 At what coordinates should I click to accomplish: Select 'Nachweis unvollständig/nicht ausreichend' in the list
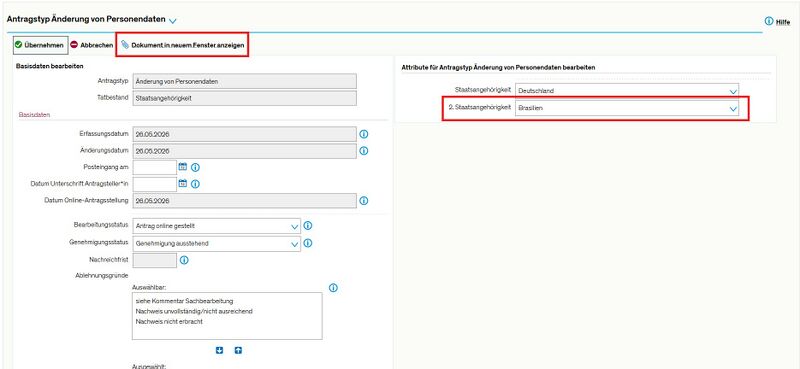coord(194,311)
